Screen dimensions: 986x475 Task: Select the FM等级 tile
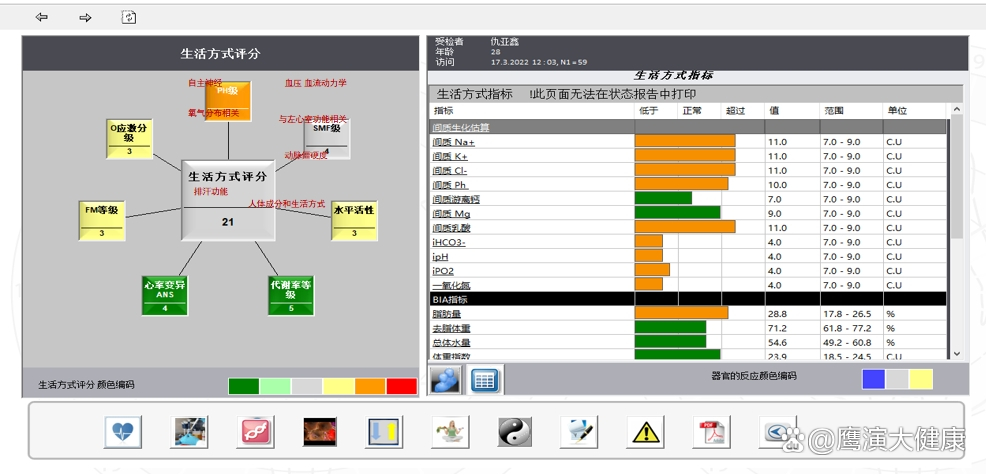coord(101,220)
